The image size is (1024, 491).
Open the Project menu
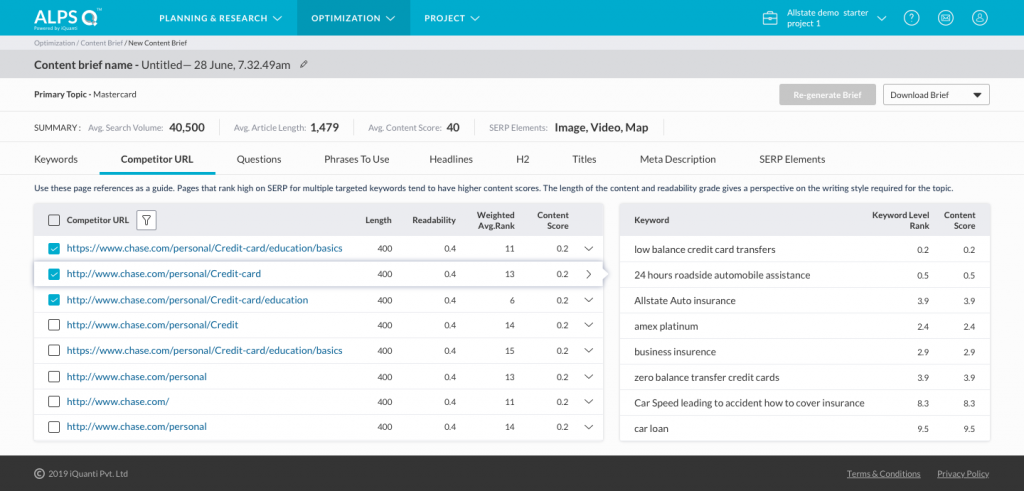452,18
